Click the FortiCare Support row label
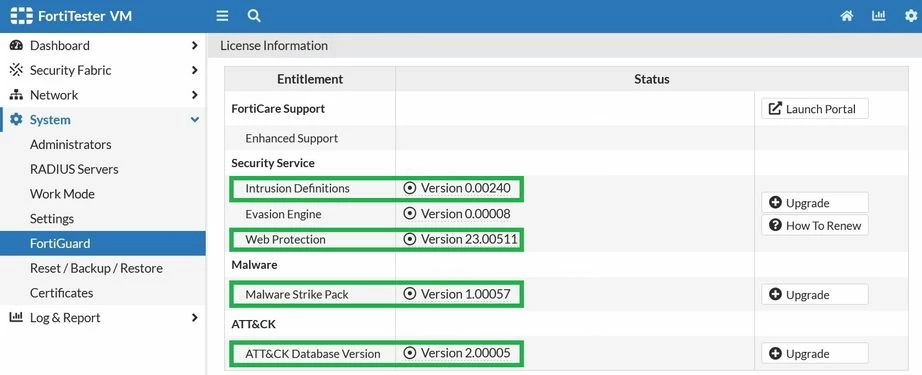The image size is (922, 375). click(x=278, y=109)
